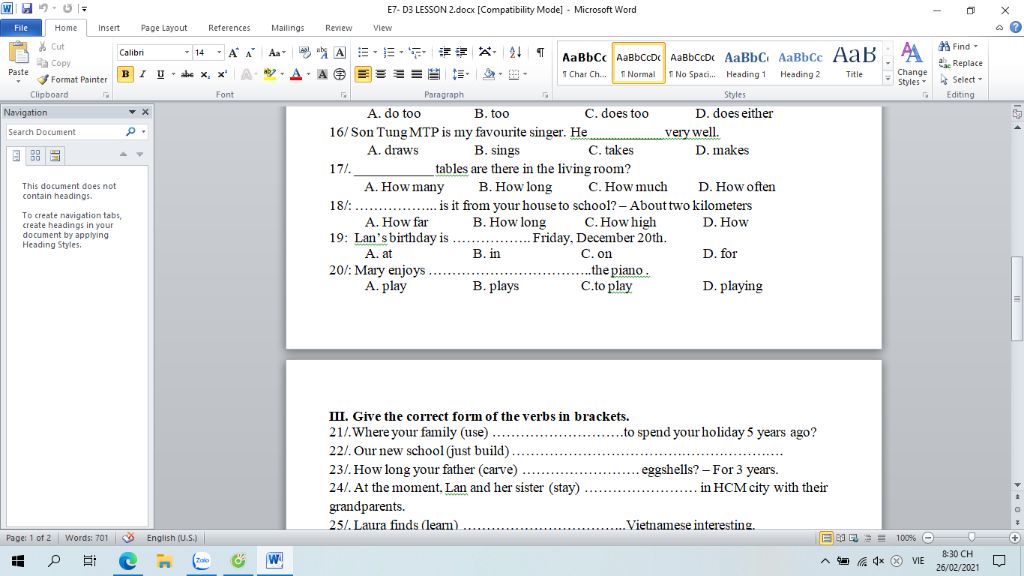Apply red font color
Image resolution: width=1024 pixels, height=576 pixels.
(296, 74)
